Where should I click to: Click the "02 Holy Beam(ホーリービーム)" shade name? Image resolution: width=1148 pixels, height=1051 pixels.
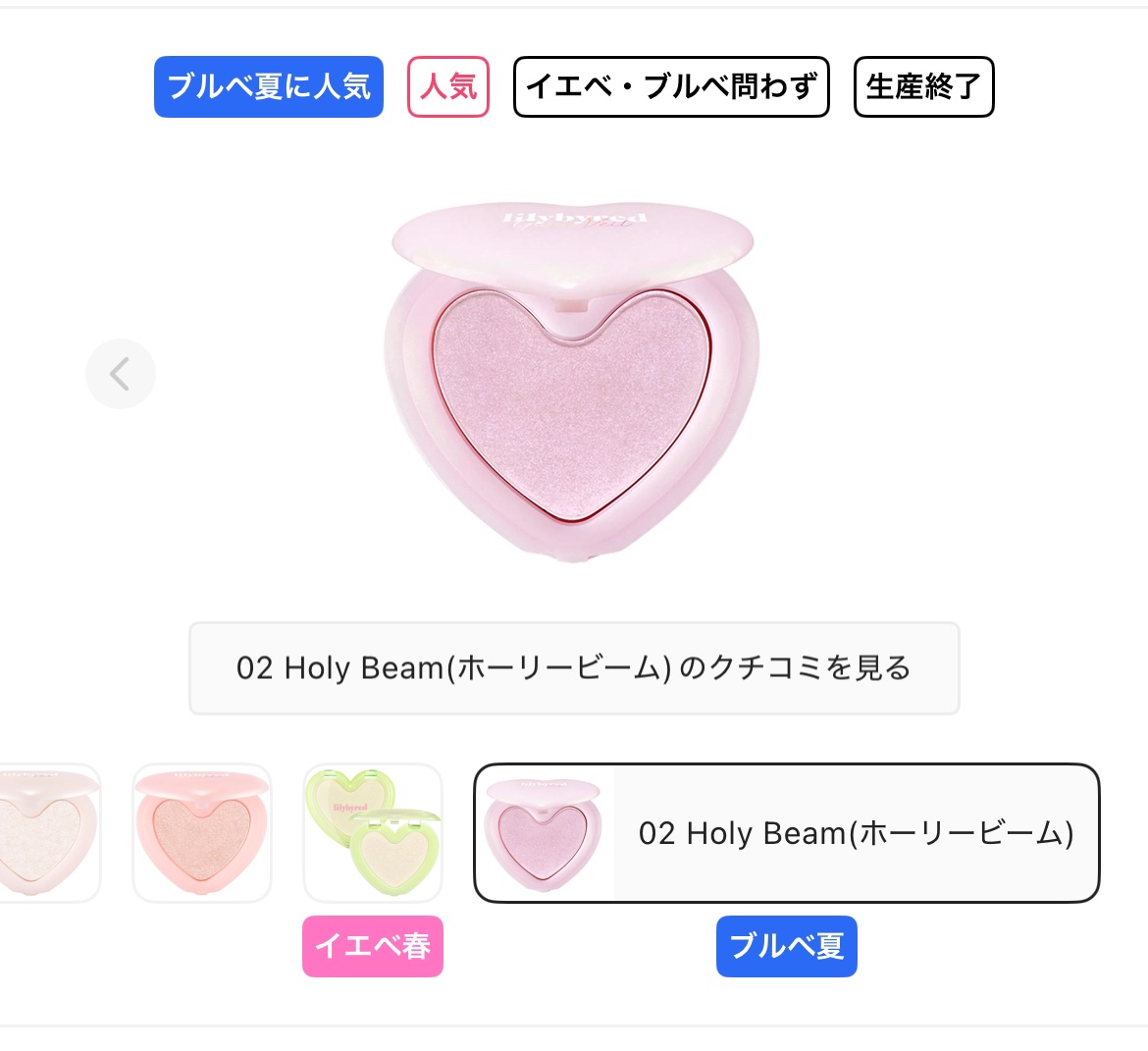point(856,833)
